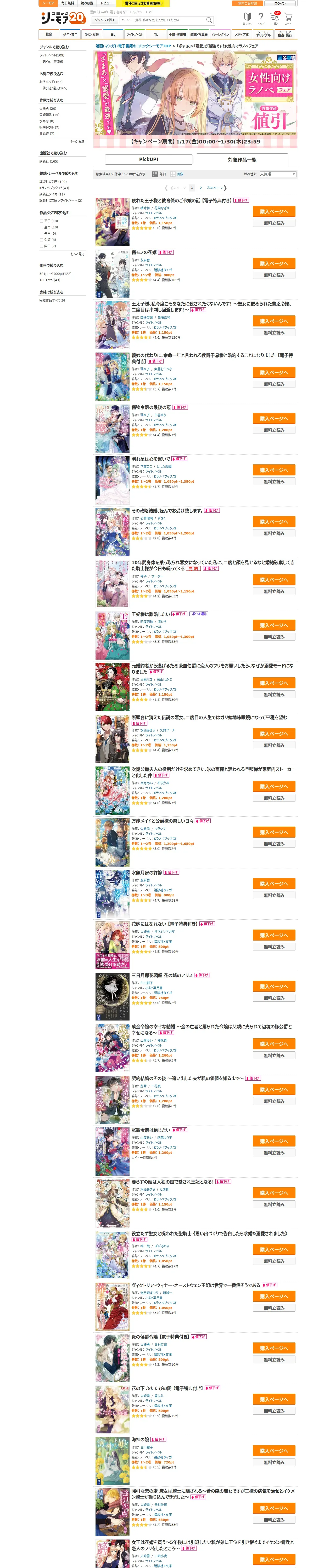This screenshot has width=336, height=1568.
Task: Click the ログイン button
Action: [280, 4]
